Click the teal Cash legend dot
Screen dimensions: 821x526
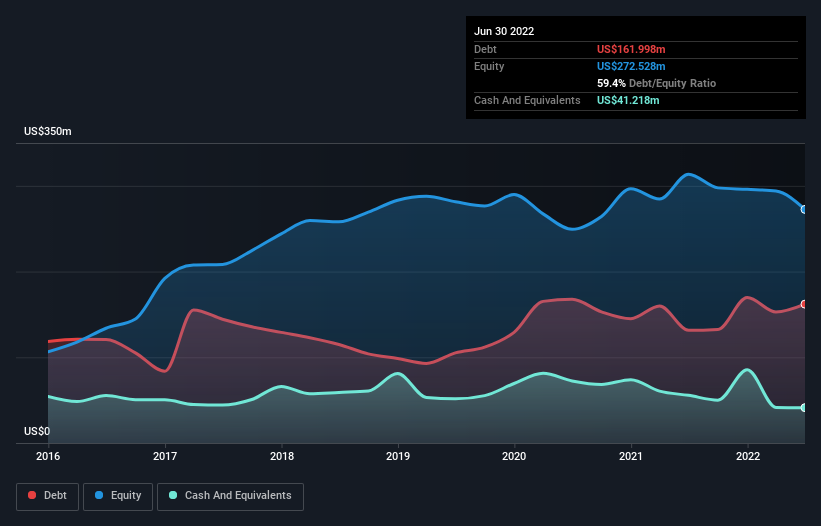click(x=173, y=495)
